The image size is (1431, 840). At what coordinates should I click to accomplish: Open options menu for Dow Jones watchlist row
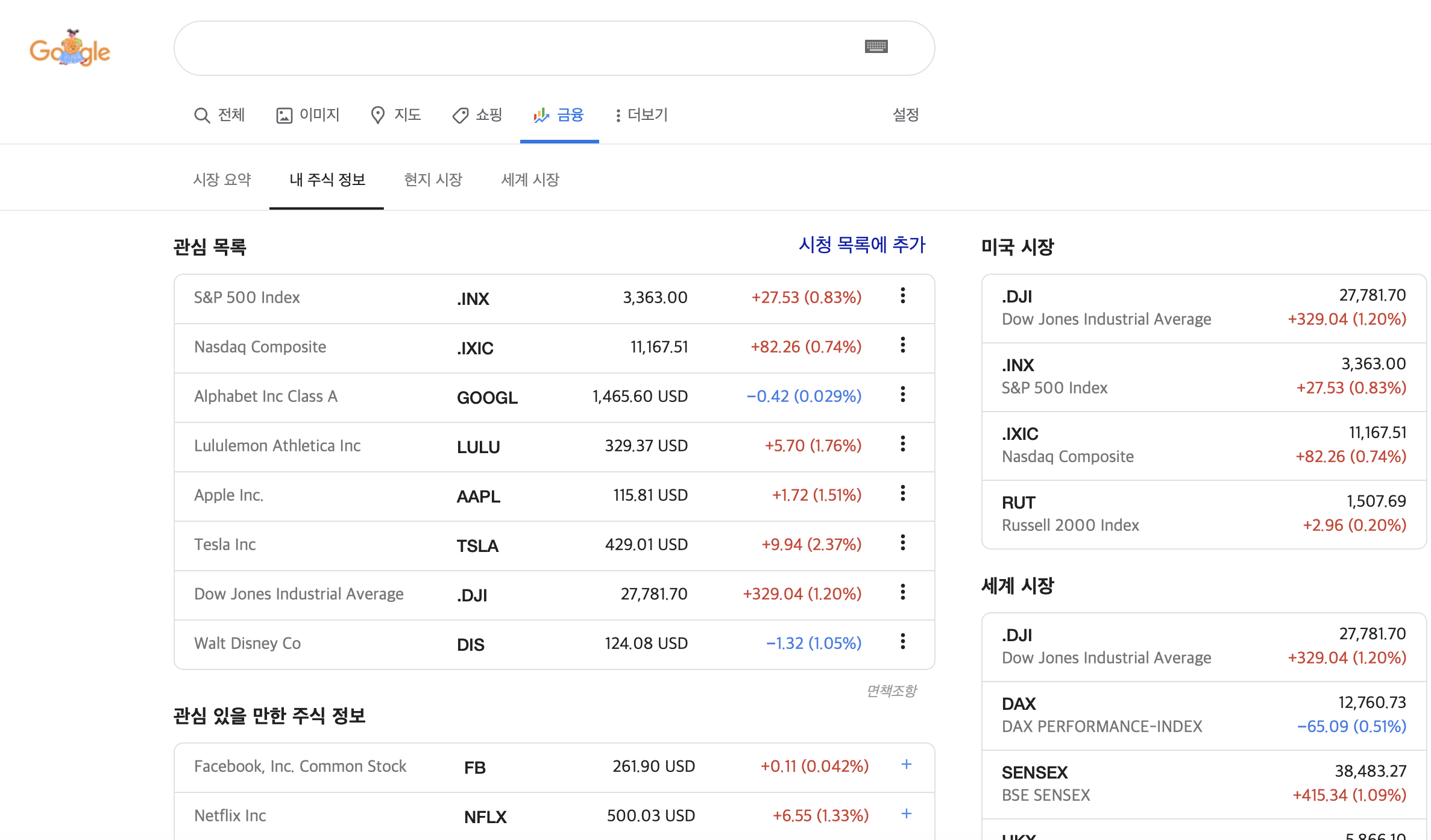pos(902,592)
